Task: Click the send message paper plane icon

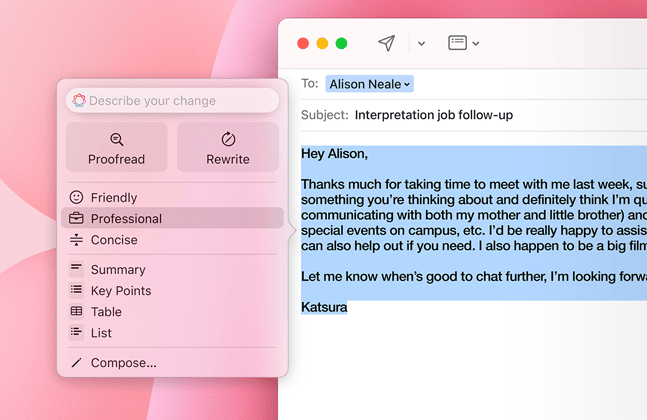Action: (386, 43)
